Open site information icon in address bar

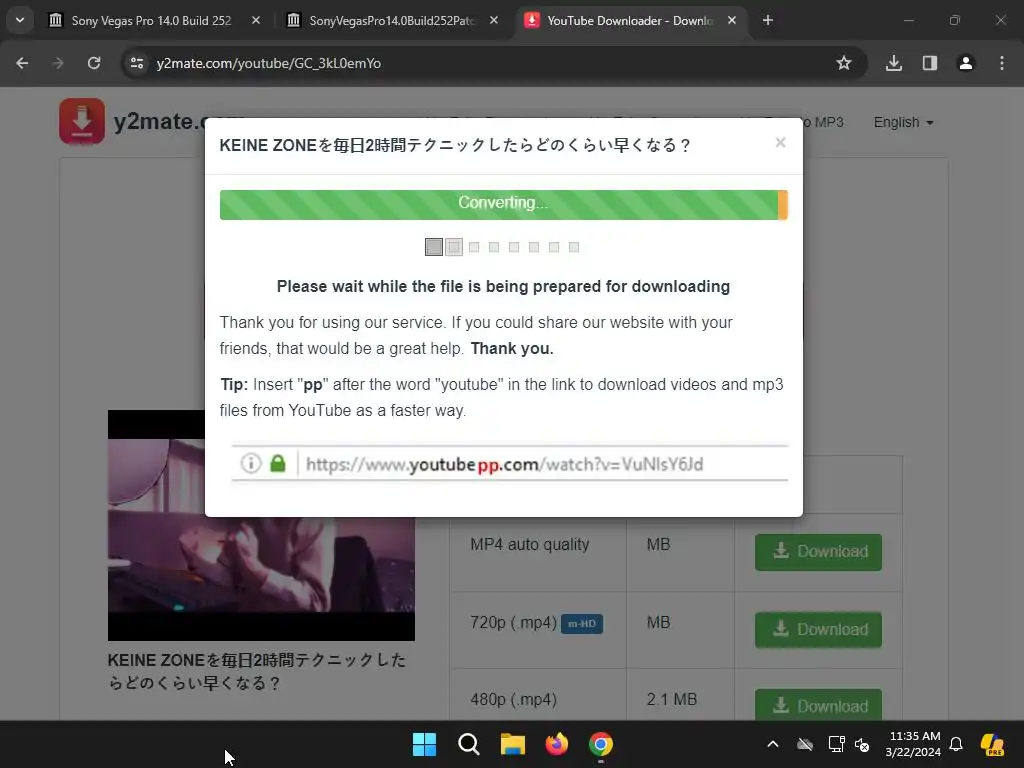[x=136, y=63]
